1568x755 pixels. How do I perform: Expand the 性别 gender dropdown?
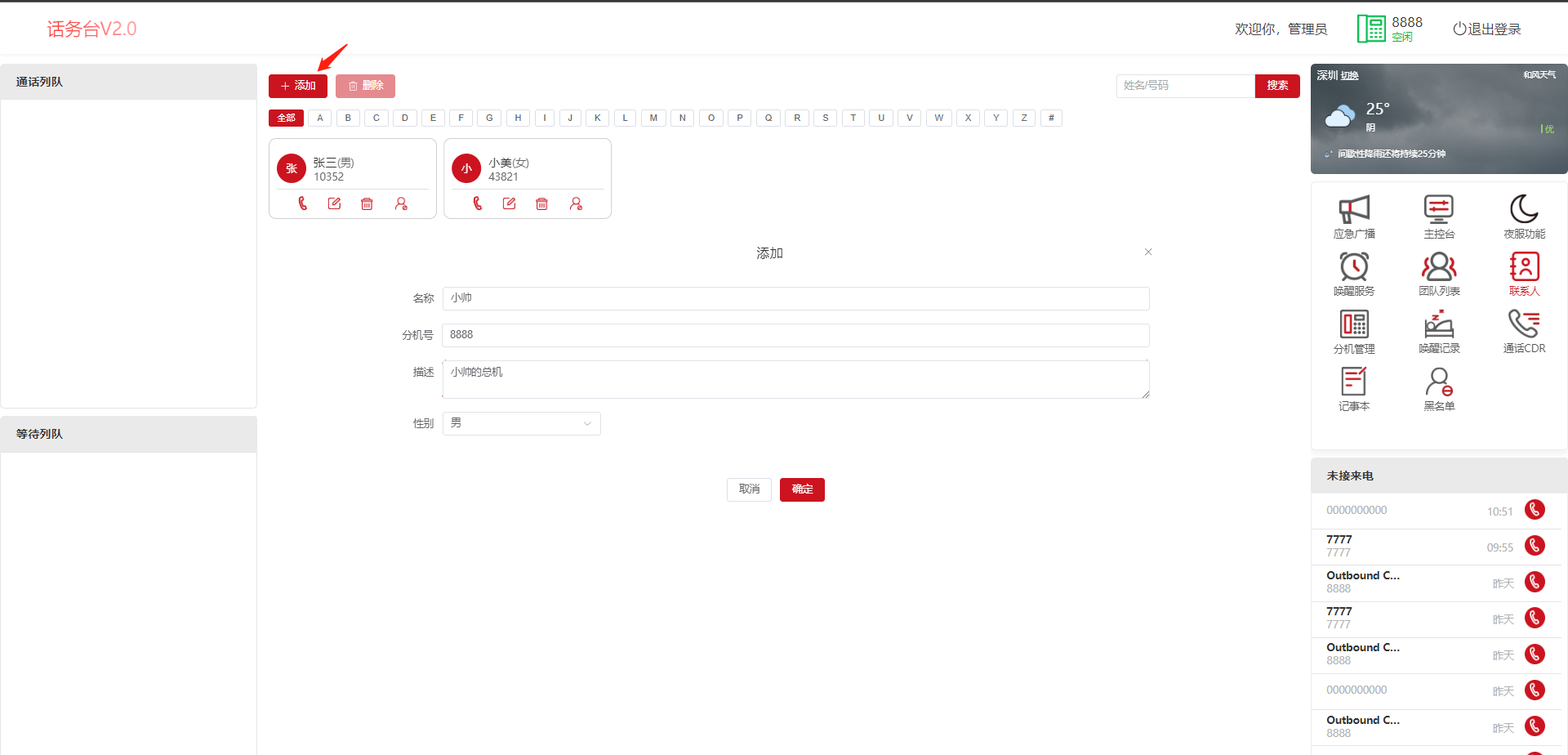pos(521,423)
